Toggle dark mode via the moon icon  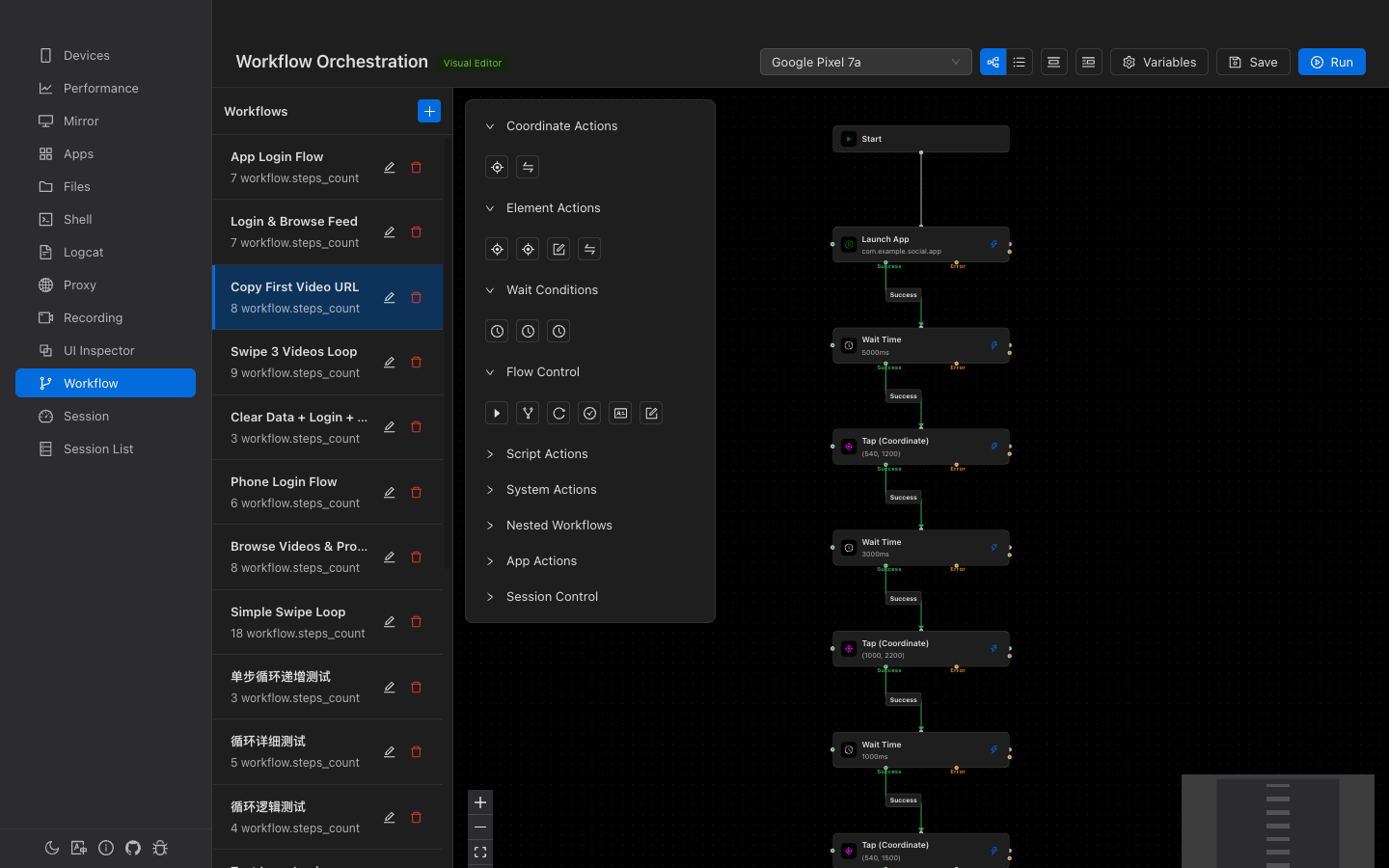pyautogui.click(x=52, y=848)
